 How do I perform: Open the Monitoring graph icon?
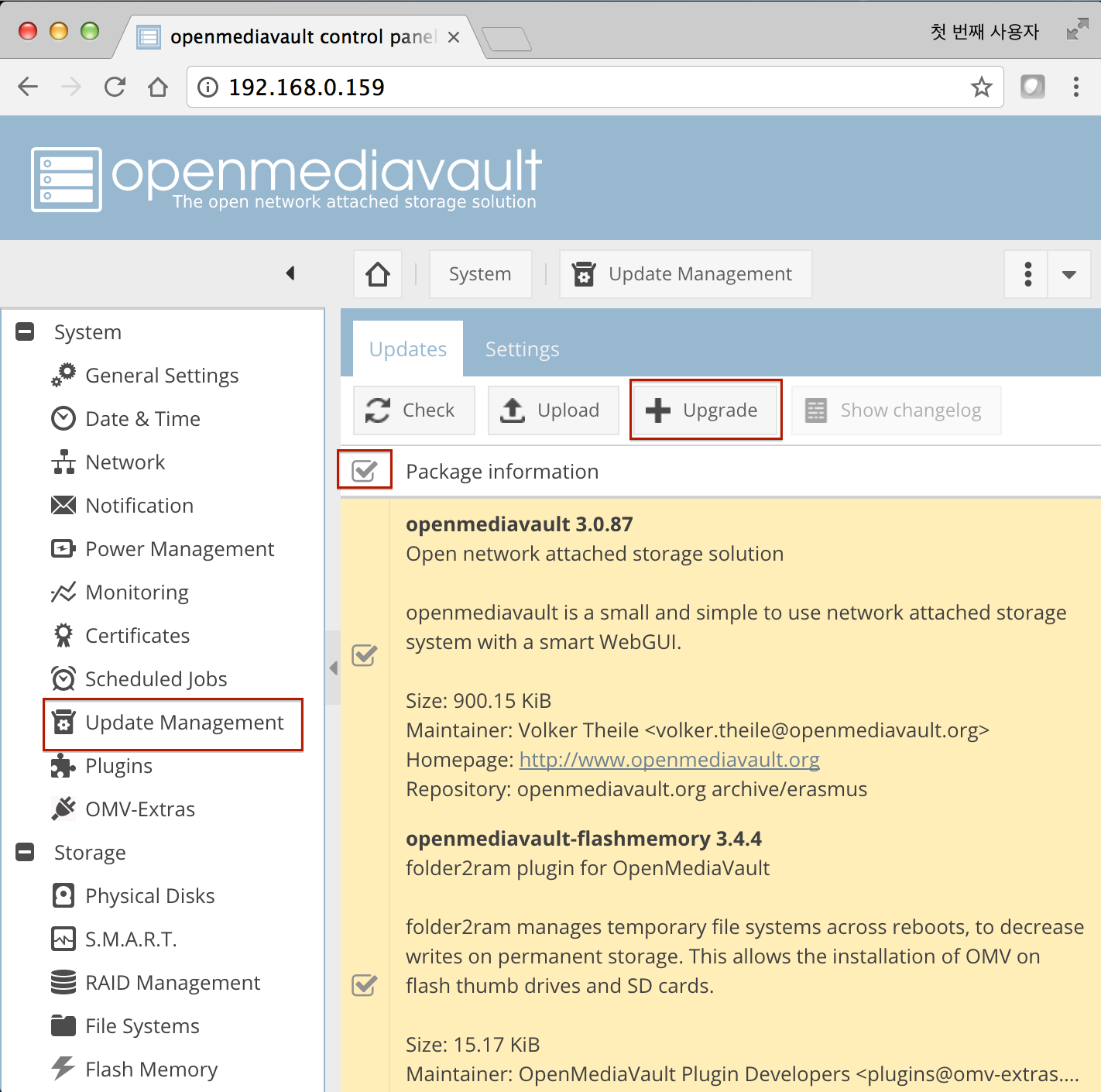click(x=63, y=592)
